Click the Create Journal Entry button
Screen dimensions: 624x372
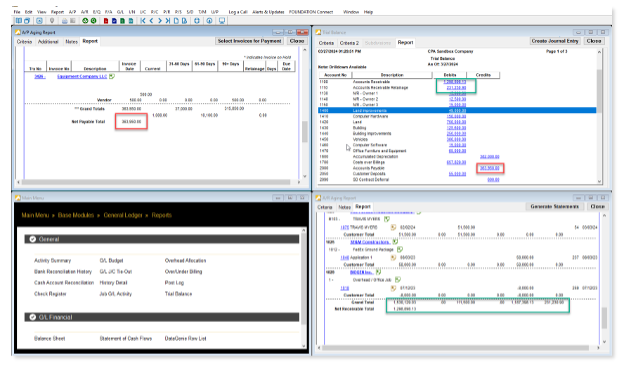pyautogui.click(x=555, y=41)
